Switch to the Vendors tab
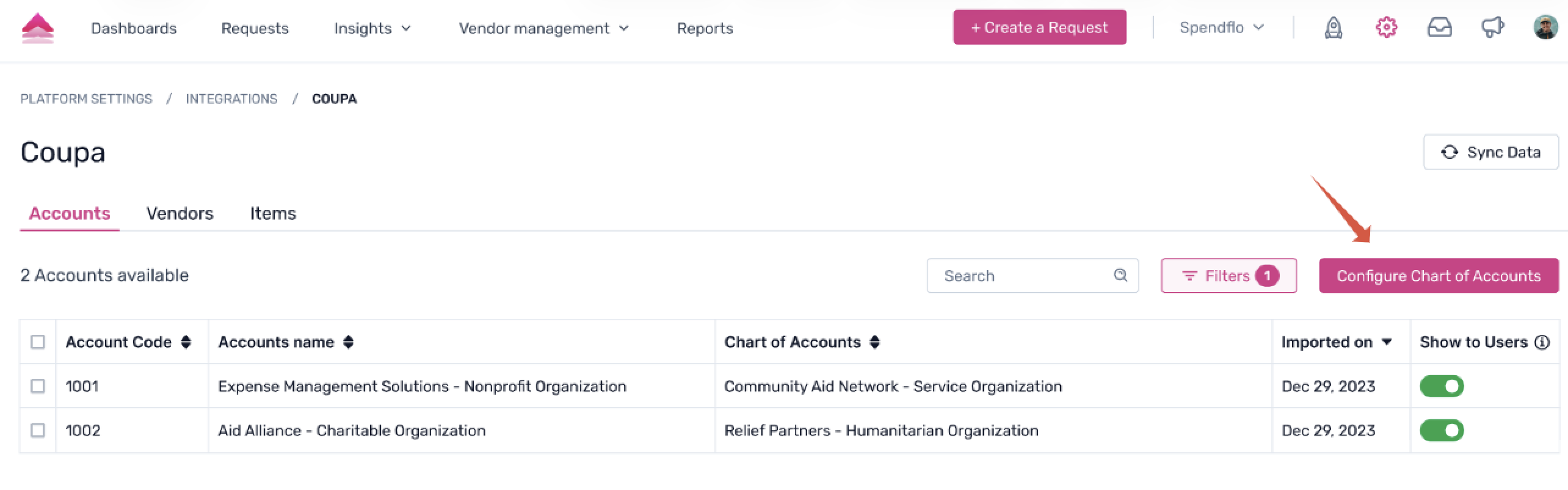 click(x=180, y=213)
